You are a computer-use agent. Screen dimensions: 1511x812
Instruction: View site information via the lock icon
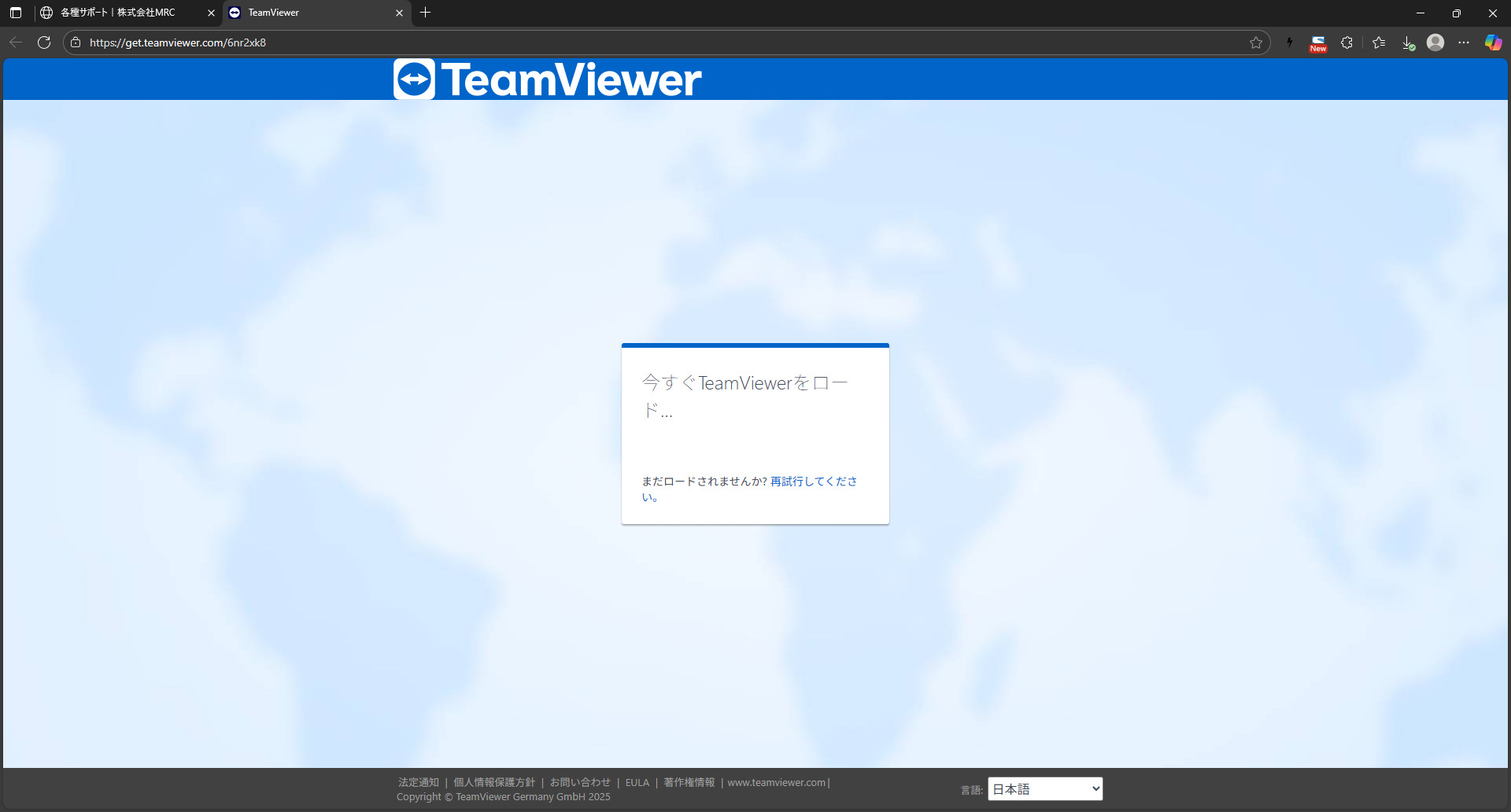76,42
